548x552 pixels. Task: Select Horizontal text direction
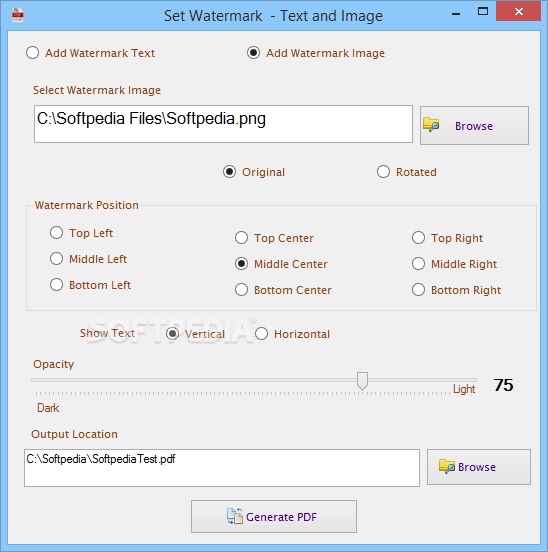[292, 333]
